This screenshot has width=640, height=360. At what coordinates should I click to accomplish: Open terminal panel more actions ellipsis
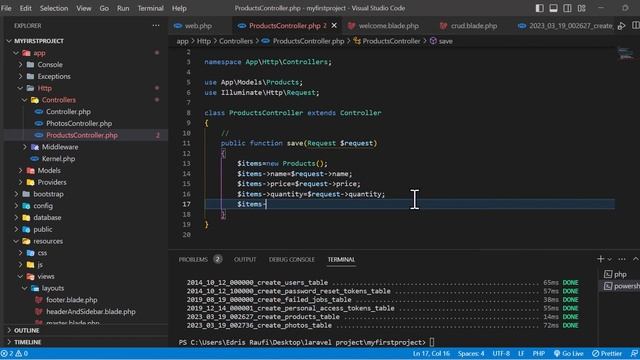622,260
